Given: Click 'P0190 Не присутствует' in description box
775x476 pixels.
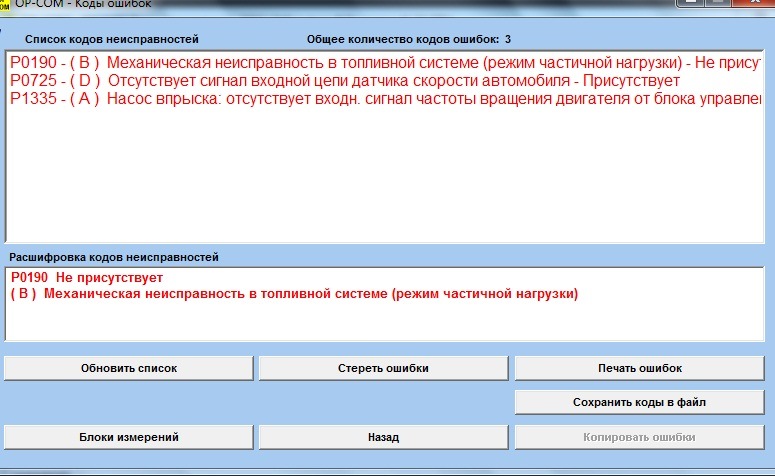Looking at the screenshot, I should (87, 277).
